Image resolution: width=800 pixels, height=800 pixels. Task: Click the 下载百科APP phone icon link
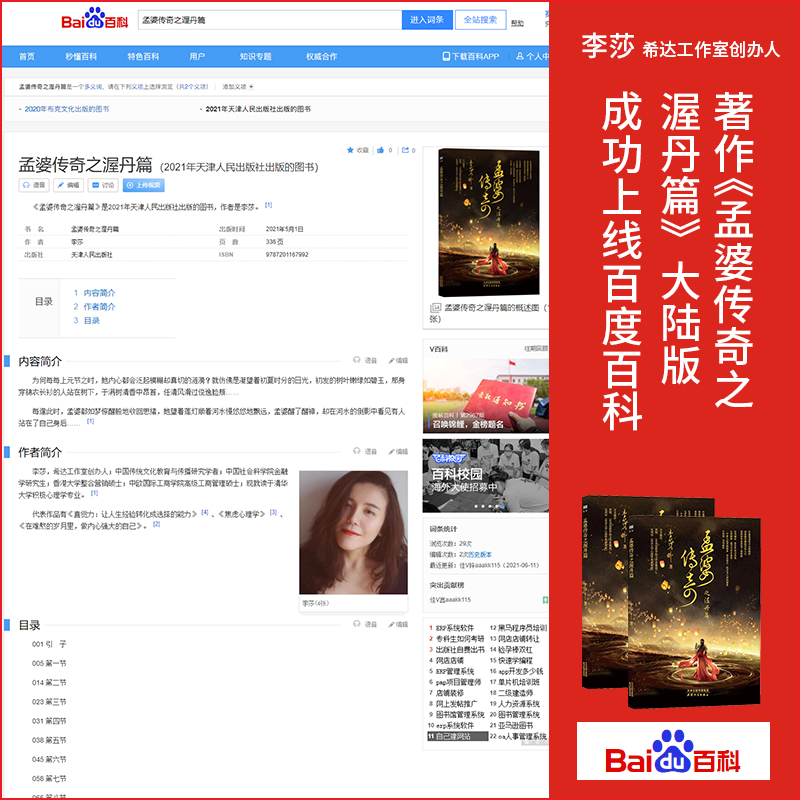pyautogui.click(x=470, y=57)
